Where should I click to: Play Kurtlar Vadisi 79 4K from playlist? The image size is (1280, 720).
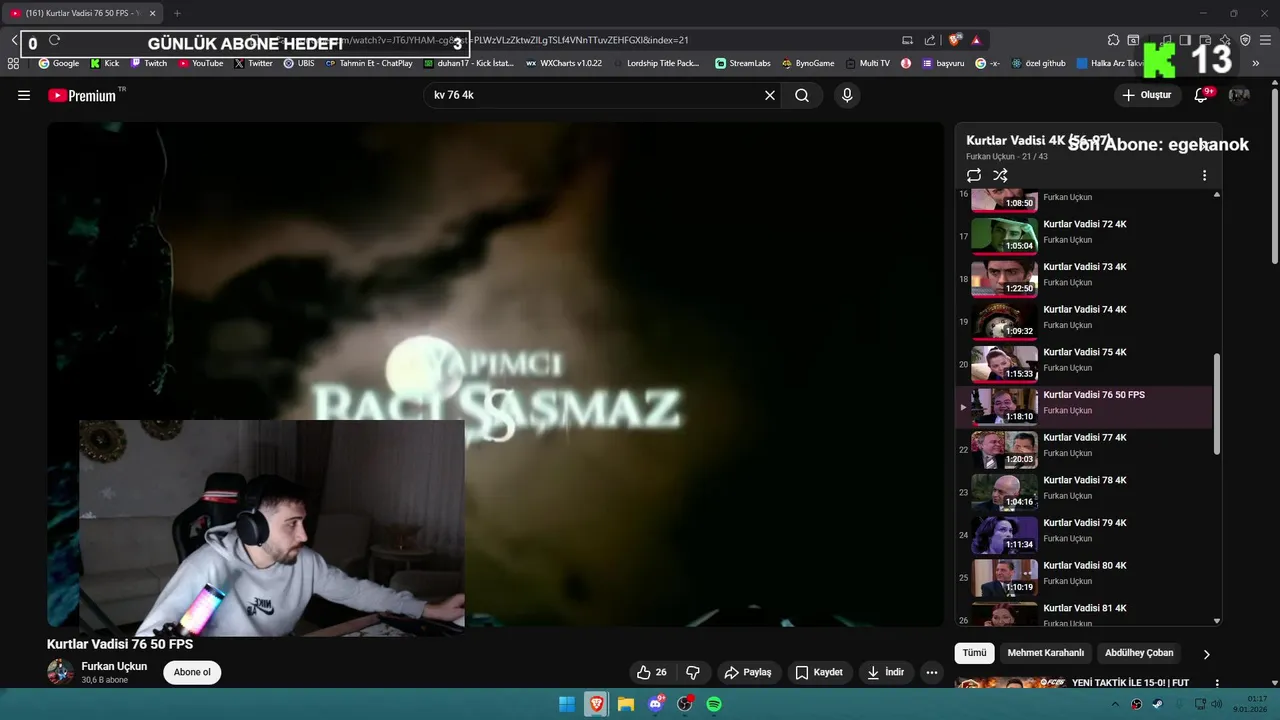[x=1085, y=535]
